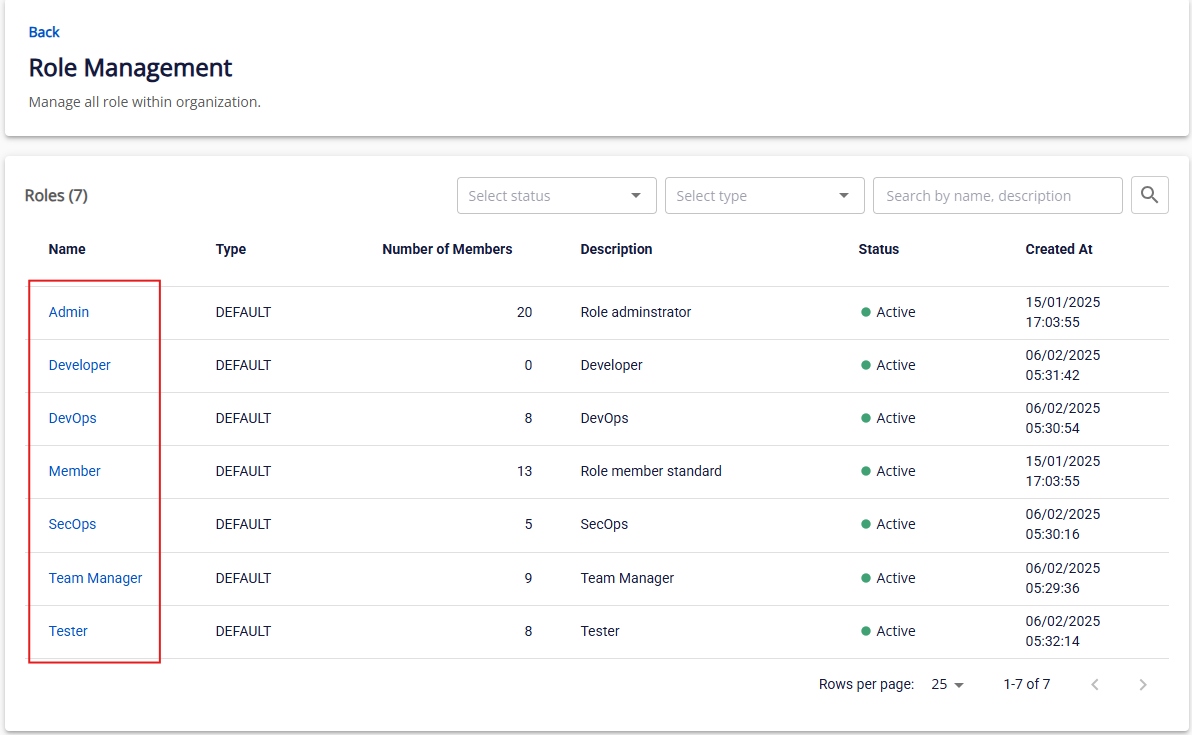Change rows per page value 25
The image size is (1192, 735).
[947, 685]
